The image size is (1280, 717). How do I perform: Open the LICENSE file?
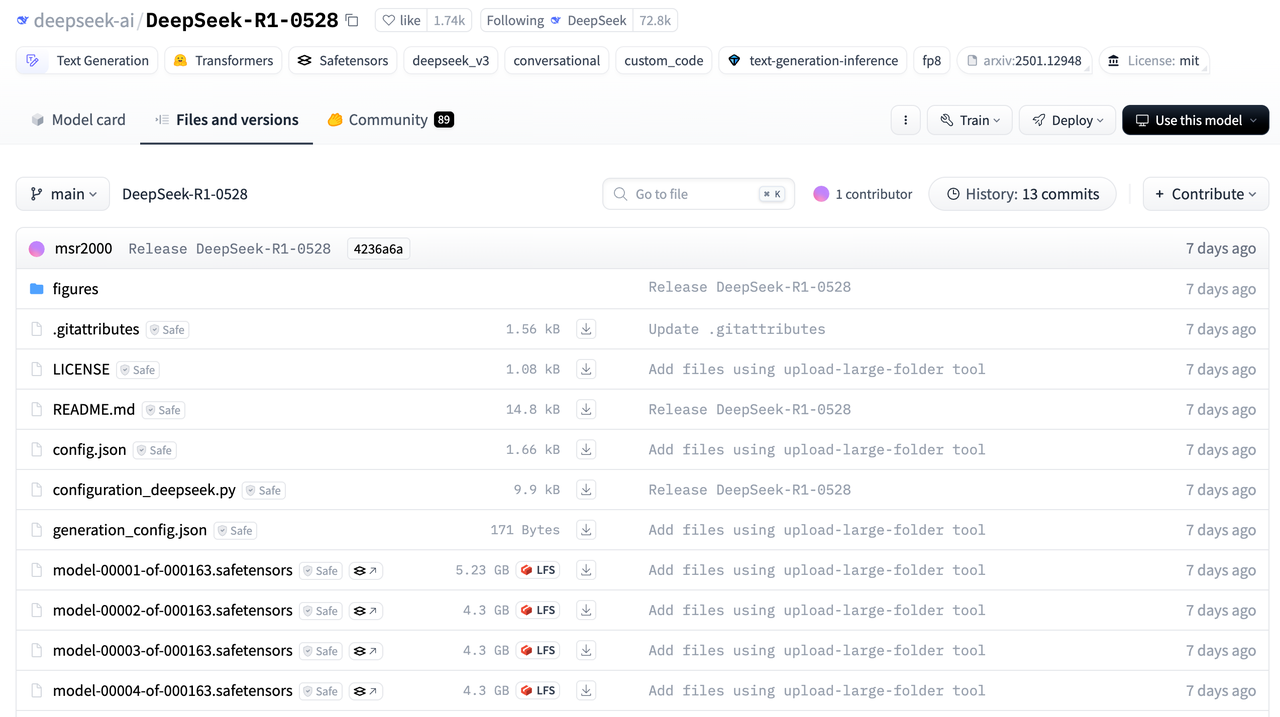[x=81, y=369]
